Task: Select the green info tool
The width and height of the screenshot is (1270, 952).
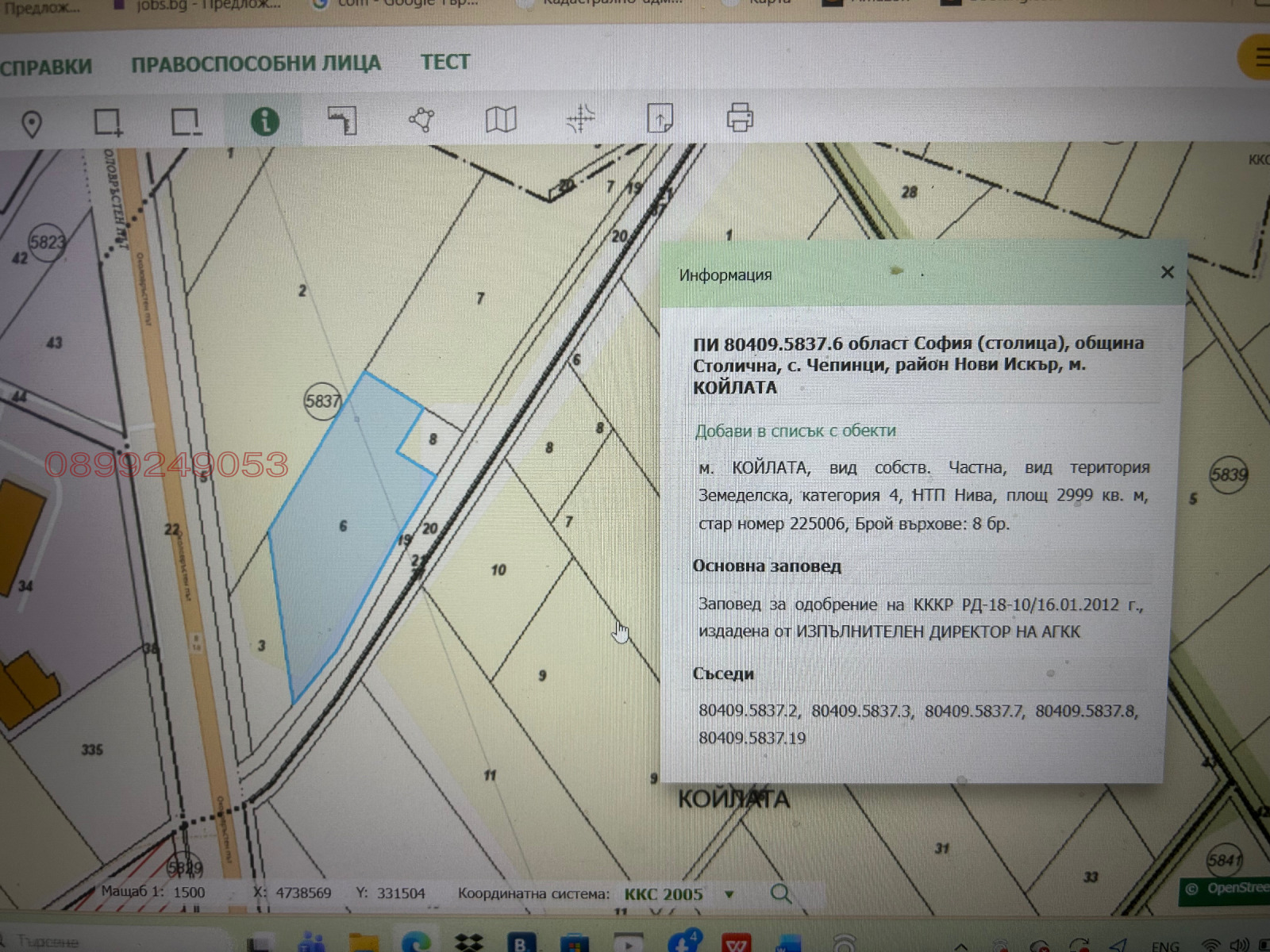Action: 264,121
